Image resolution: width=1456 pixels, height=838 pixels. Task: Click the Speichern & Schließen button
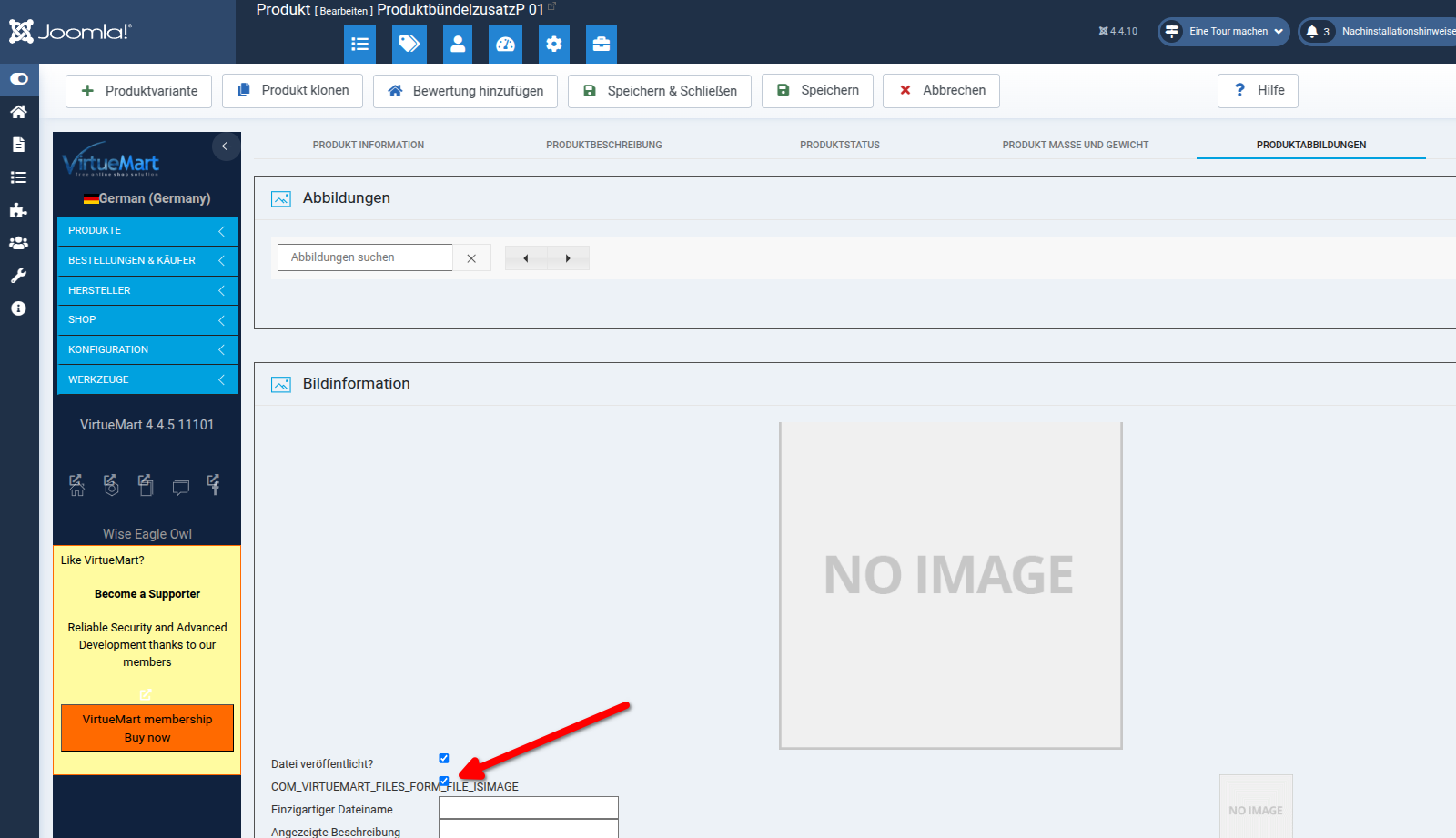point(660,91)
